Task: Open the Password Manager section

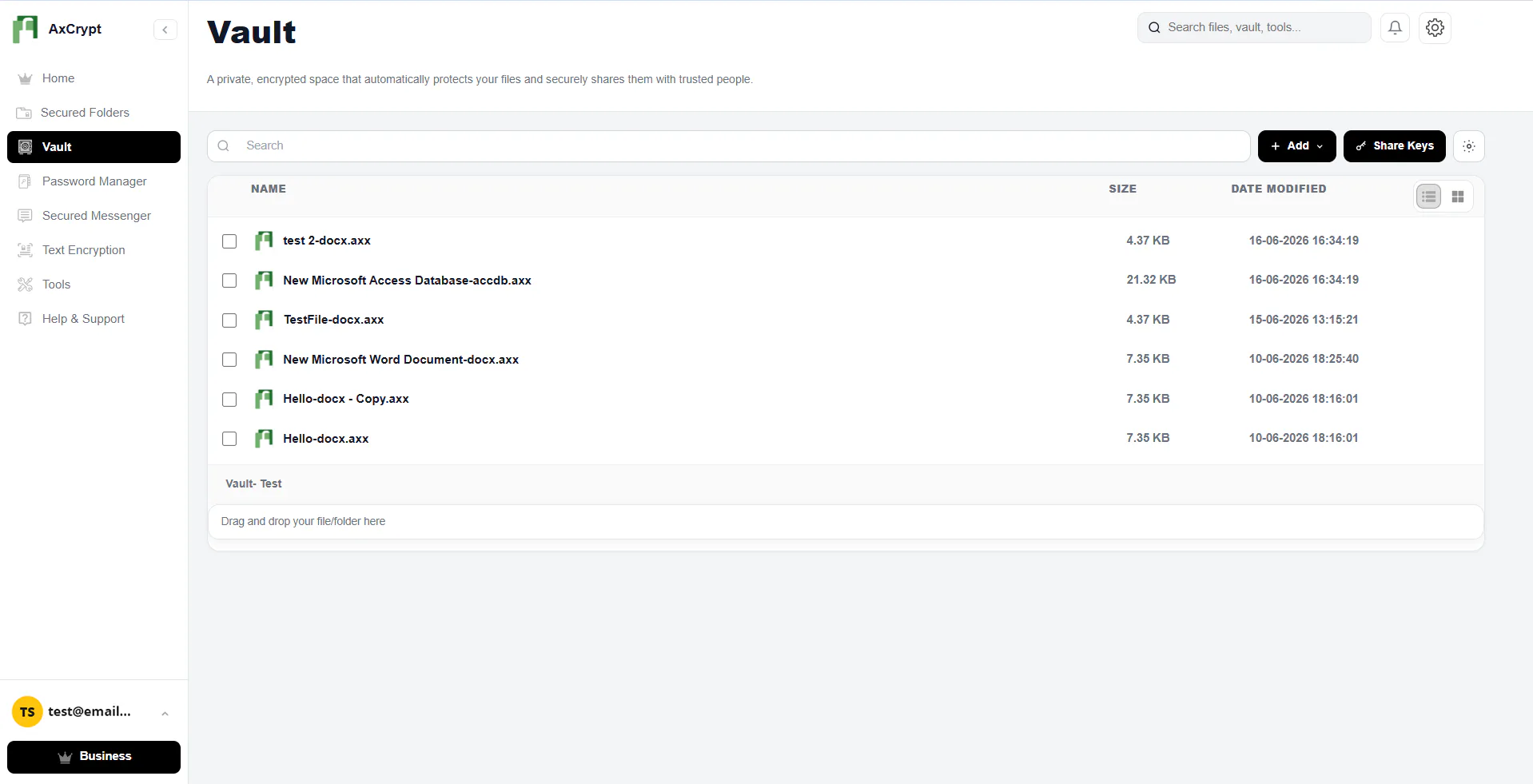Action: [94, 181]
